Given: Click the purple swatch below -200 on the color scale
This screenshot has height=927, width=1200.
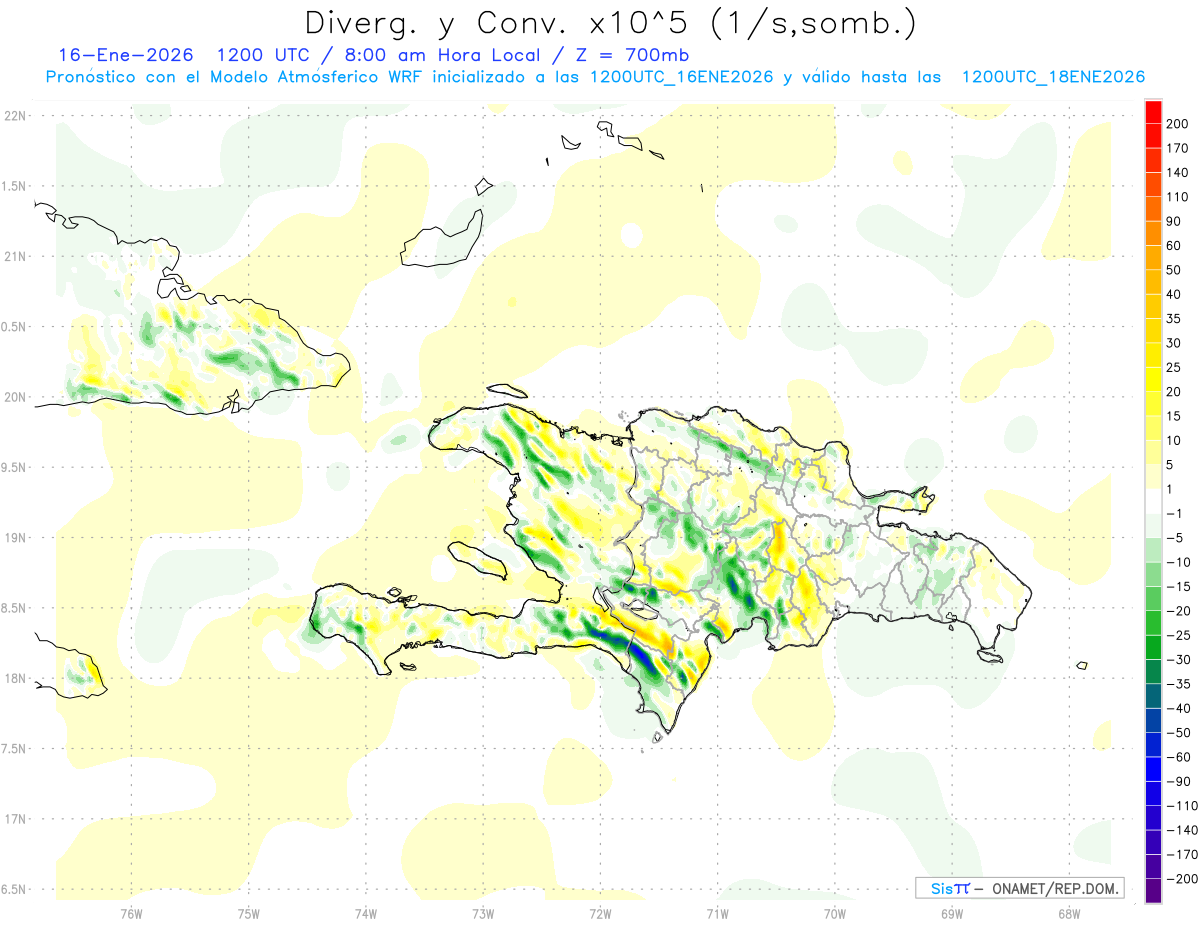Looking at the screenshot, I should point(1153,890).
